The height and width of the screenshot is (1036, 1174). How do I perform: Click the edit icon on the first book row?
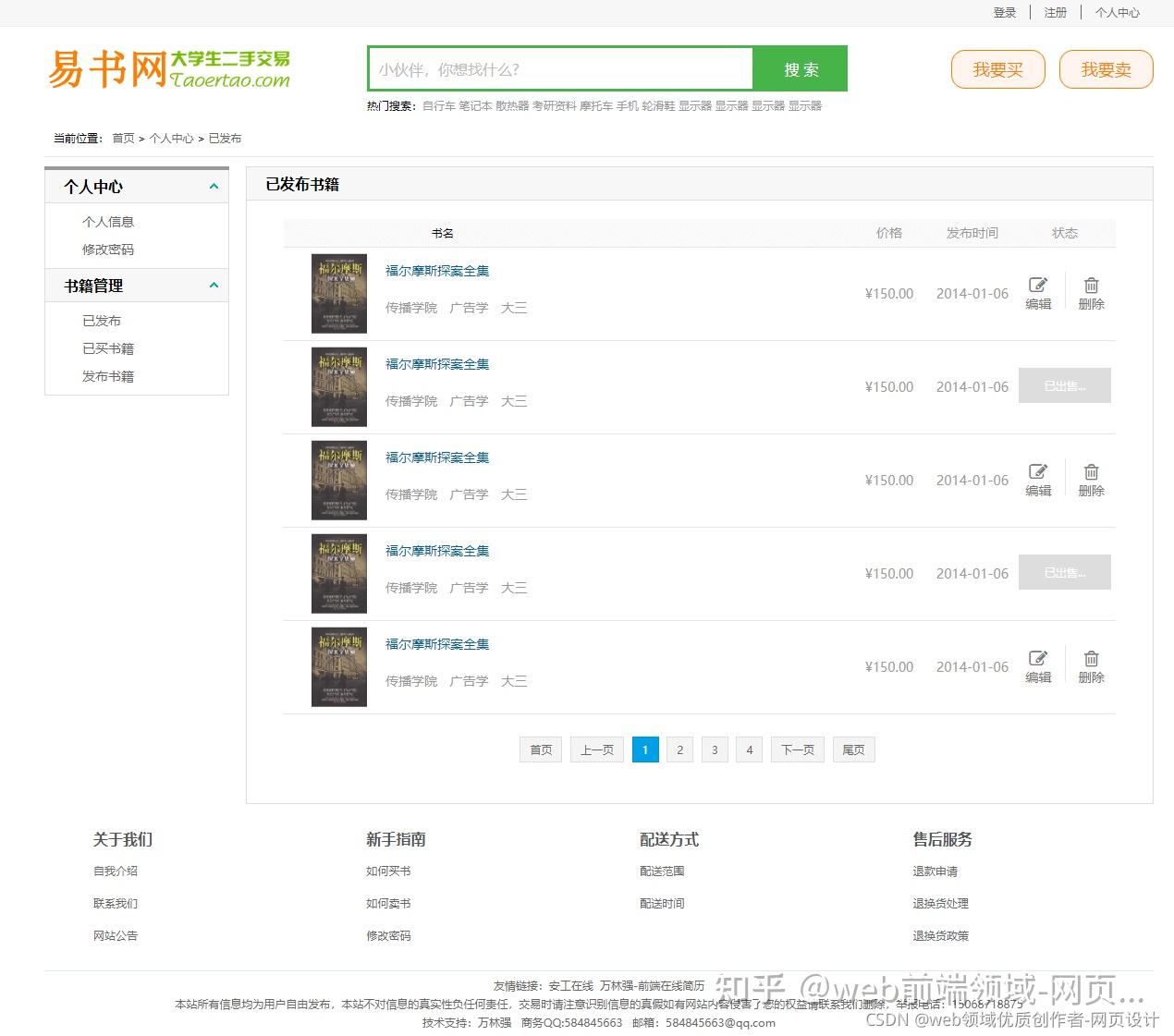tap(1037, 286)
